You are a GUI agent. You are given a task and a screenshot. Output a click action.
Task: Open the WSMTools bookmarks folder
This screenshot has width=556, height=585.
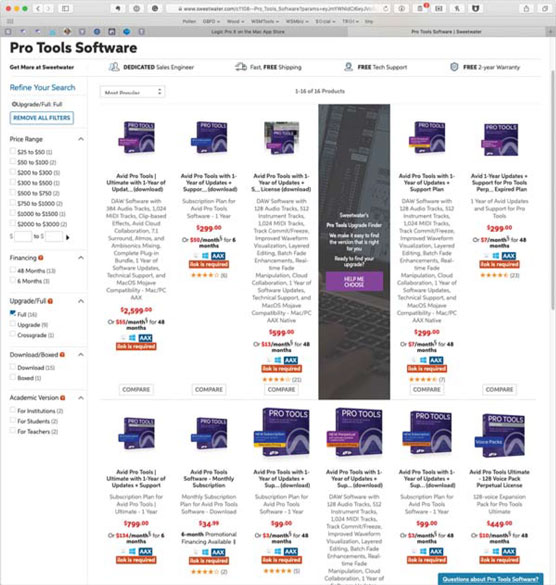click(x=265, y=21)
